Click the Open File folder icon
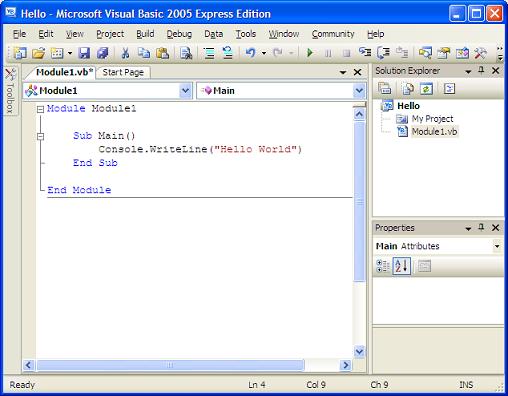Image resolution: width=508 pixels, height=396 pixels. [x=39, y=53]
